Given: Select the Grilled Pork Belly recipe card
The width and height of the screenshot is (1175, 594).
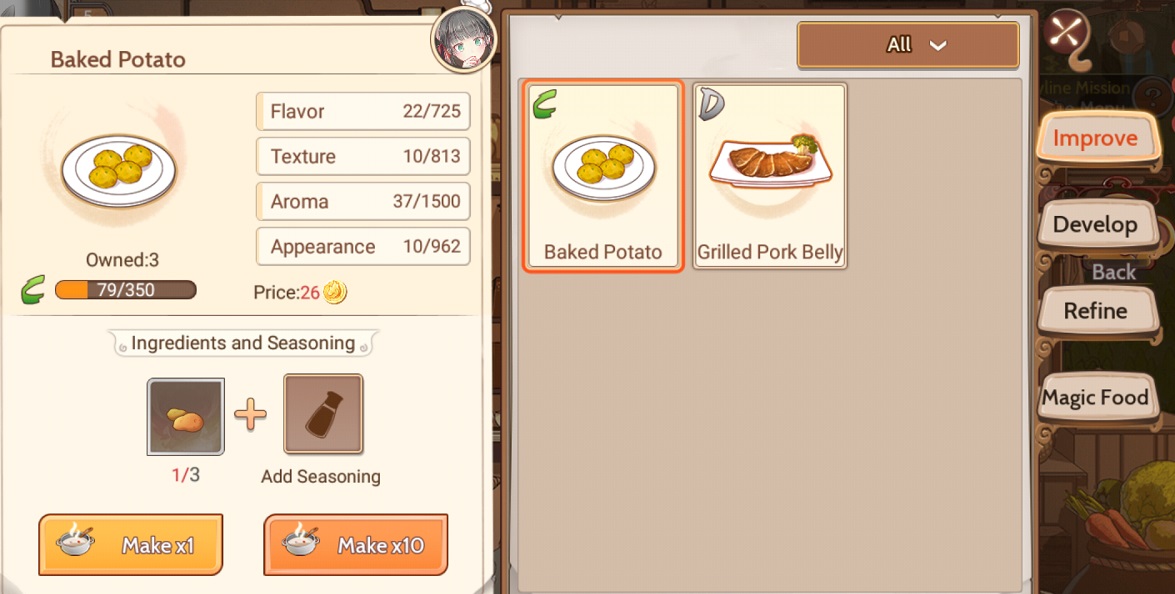Looking at the screenshot, I should (770, 175).
